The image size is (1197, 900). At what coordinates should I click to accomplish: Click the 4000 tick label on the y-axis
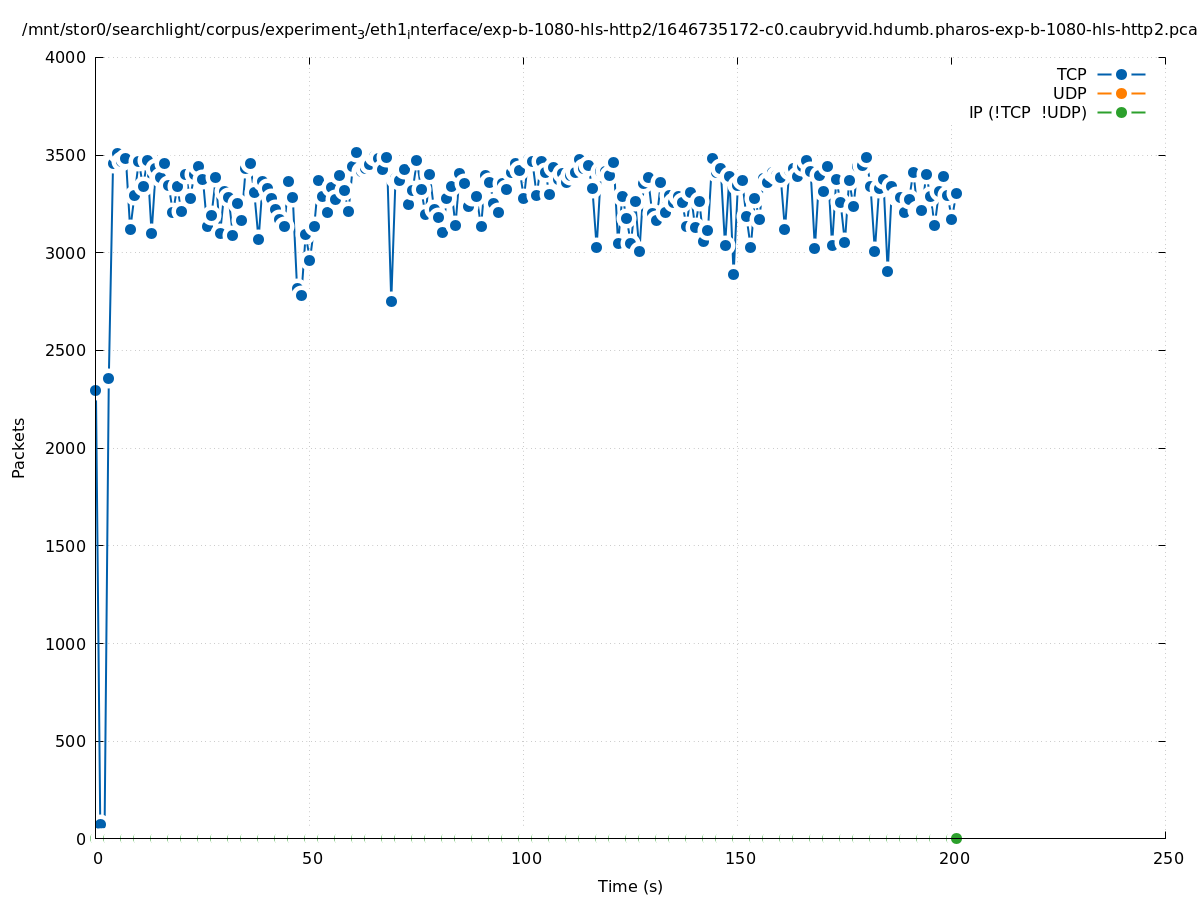pyautogui.click(x=66, y=57)
